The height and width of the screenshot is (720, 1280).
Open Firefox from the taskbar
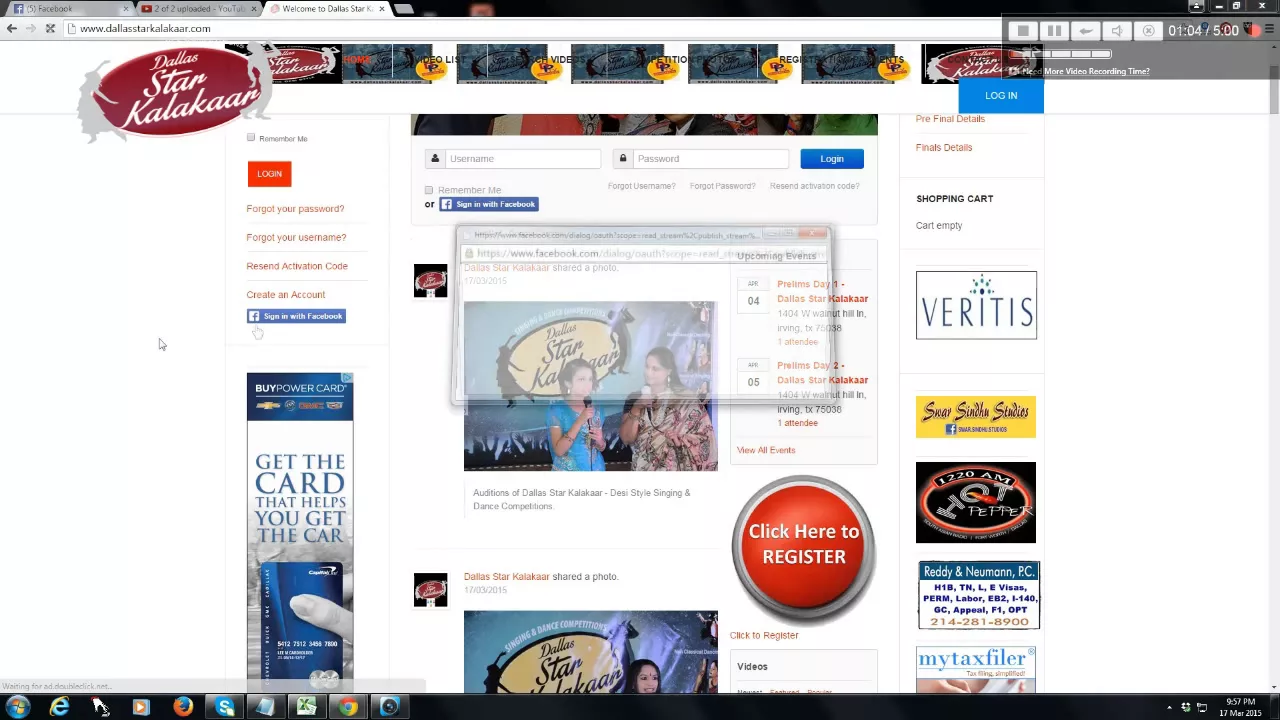pyautogui.click(x=182, y=707)
